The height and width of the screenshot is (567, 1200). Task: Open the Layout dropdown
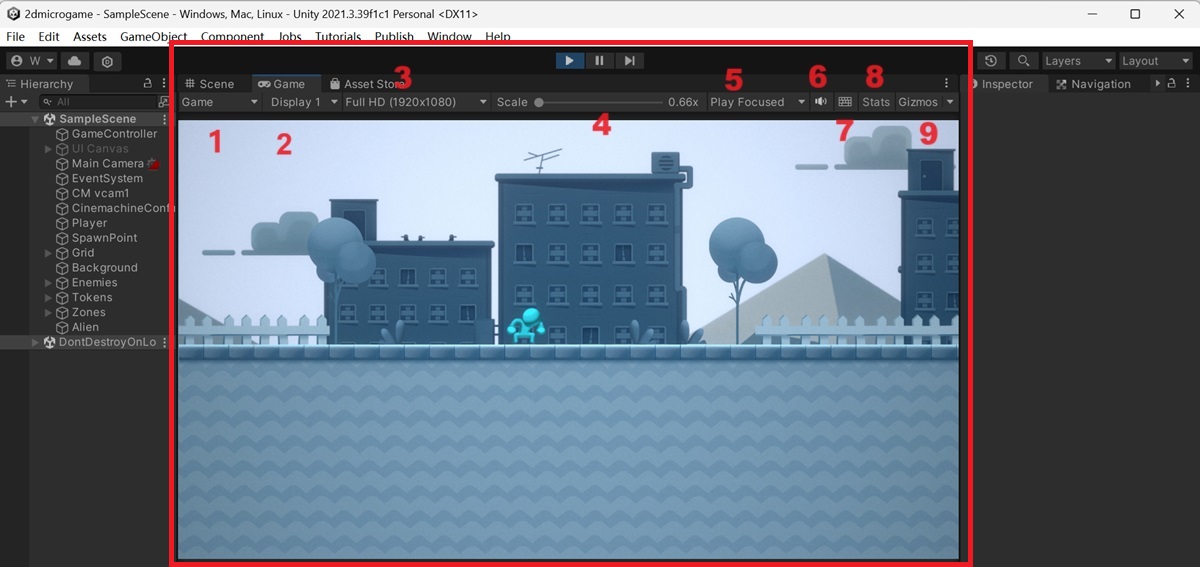[1156, 61]
